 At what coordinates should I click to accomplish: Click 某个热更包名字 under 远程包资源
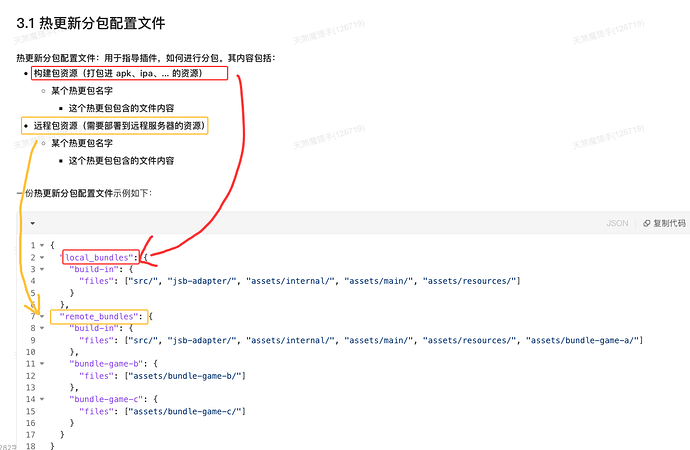pos(82,143)
